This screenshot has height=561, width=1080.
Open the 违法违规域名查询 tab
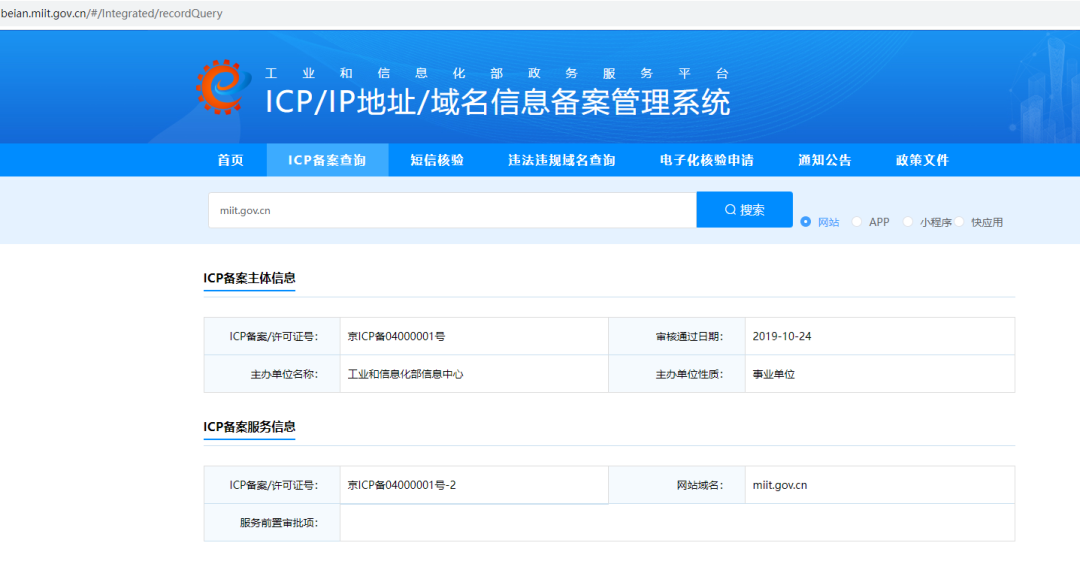point(561,160)
